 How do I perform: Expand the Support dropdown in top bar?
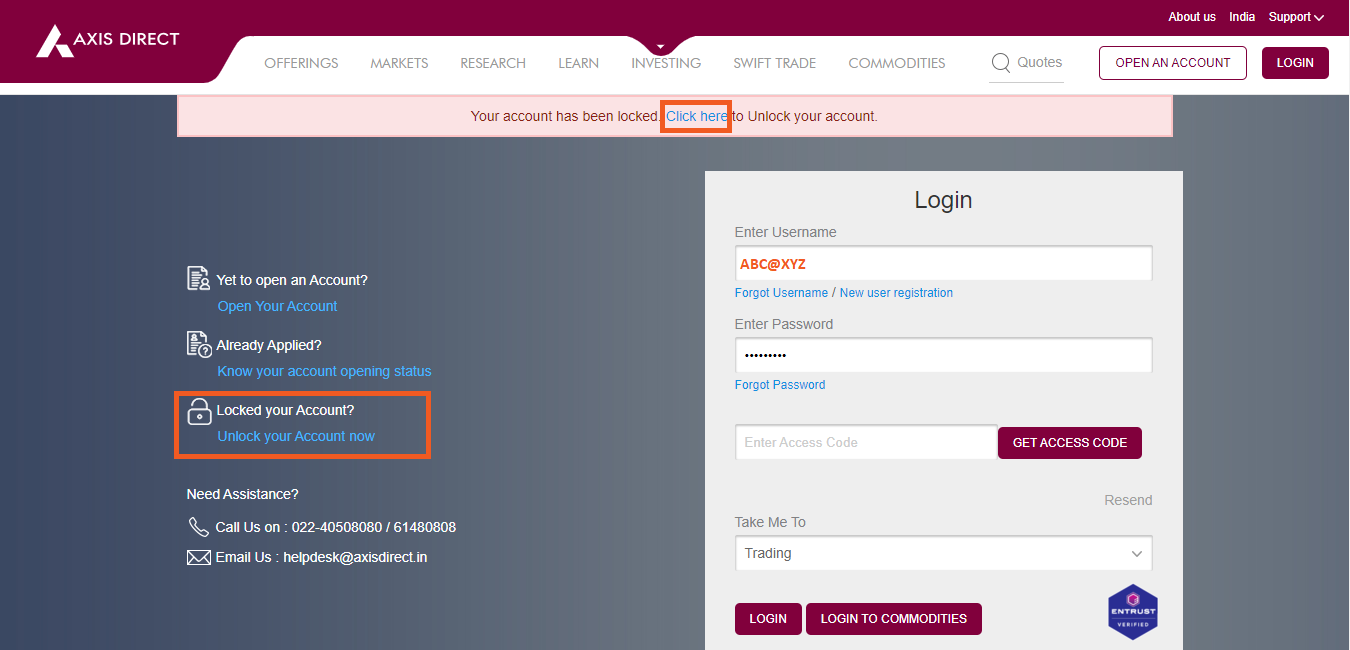coord(1296,17)
